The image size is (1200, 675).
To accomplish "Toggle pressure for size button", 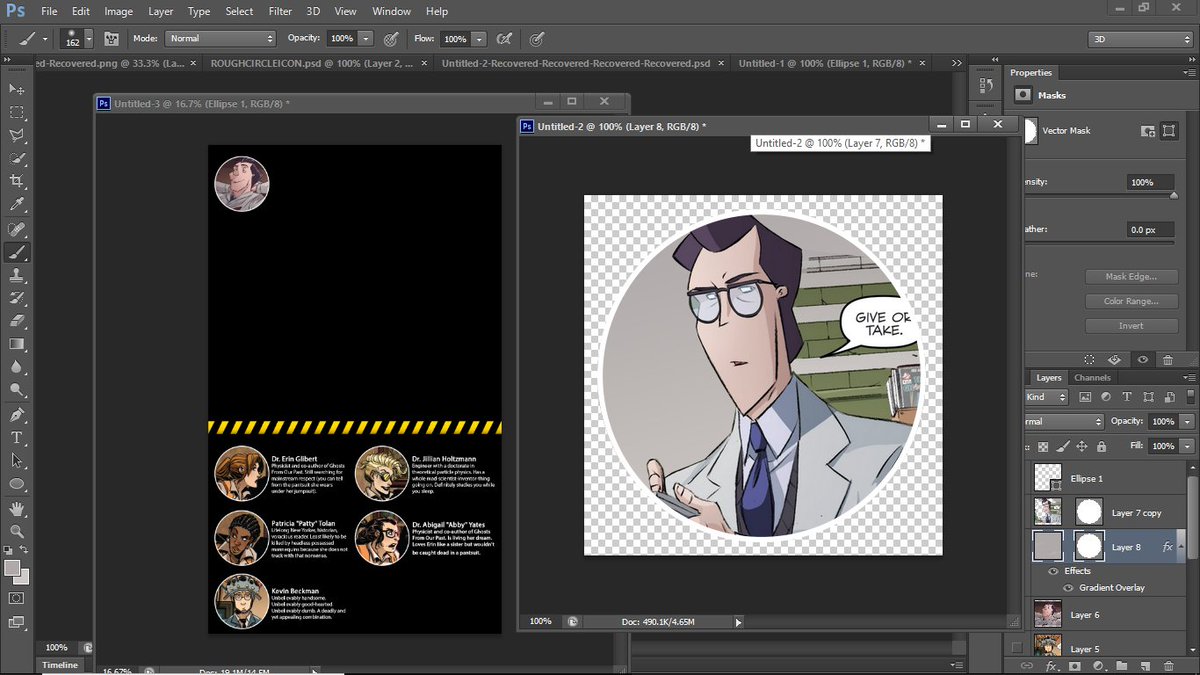I will (537, 38).
